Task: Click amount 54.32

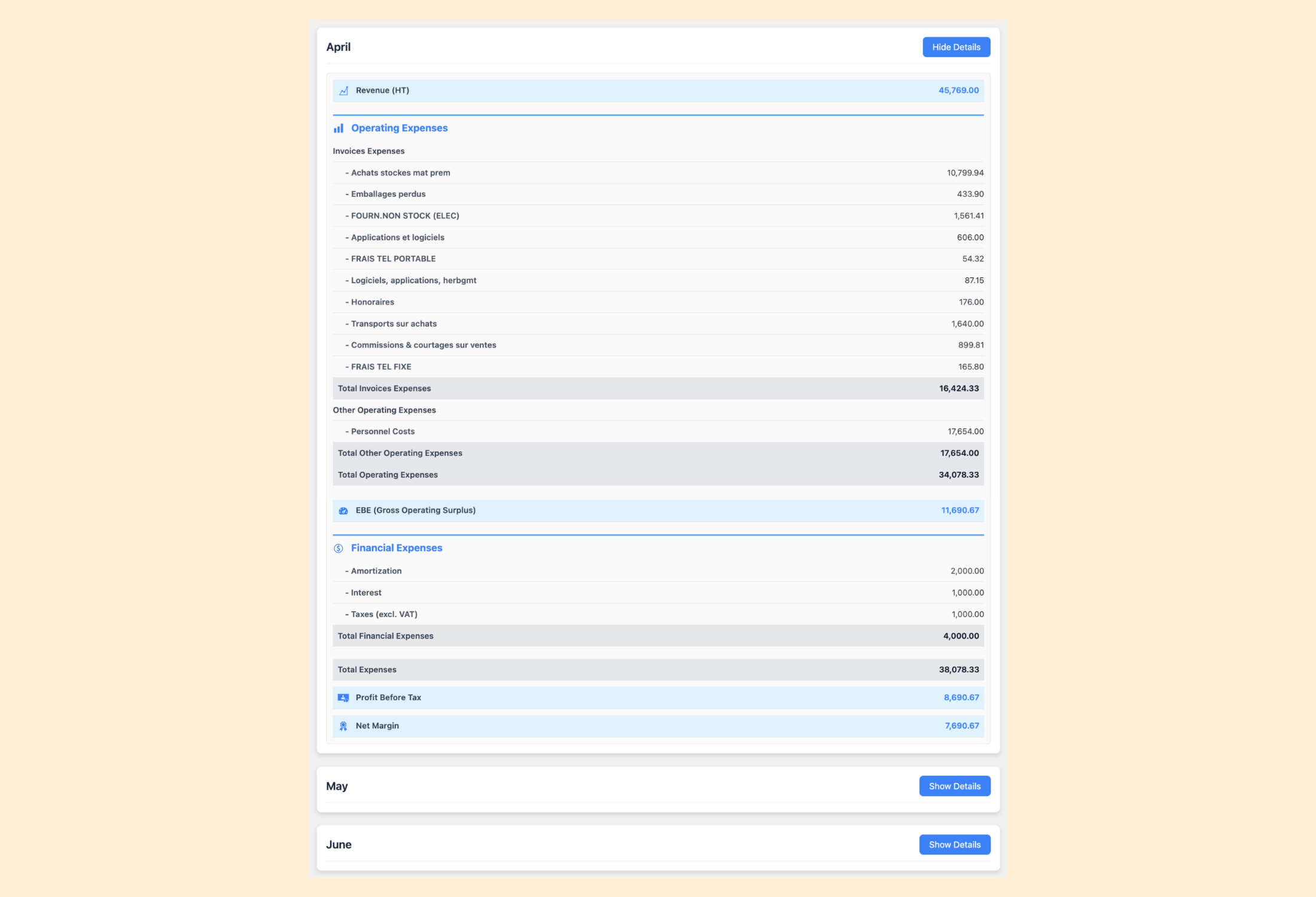Action: (973, 259)
